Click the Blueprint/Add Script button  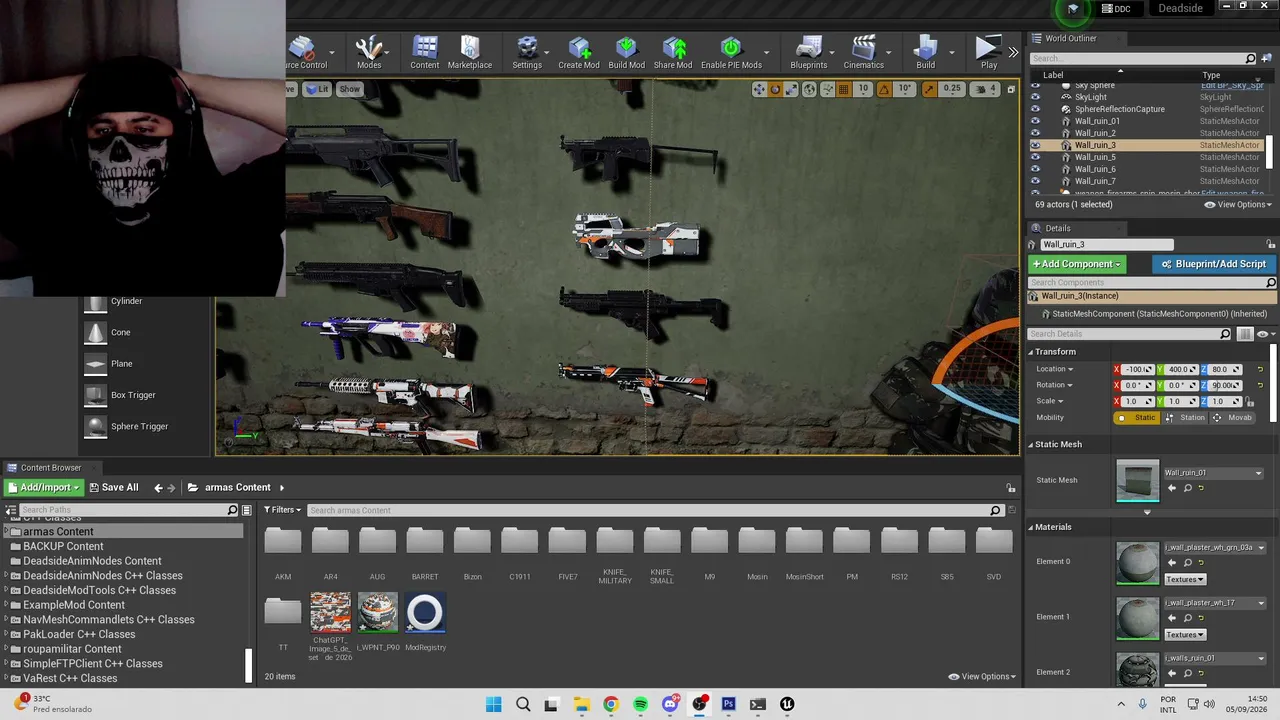tap(1213, 264)
